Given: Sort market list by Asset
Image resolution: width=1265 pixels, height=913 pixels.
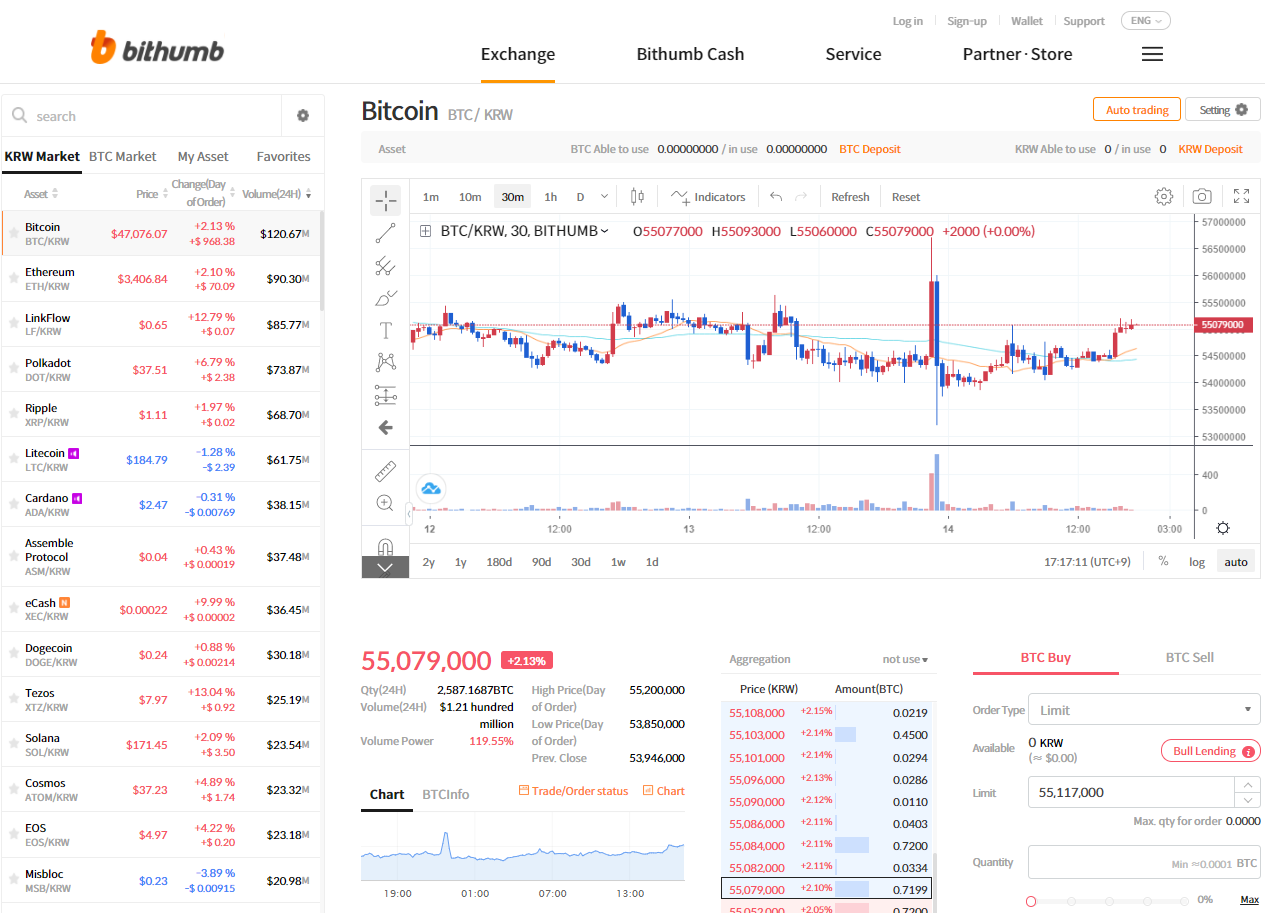Looking at the screenshot, I should click(x=41, y=194).
